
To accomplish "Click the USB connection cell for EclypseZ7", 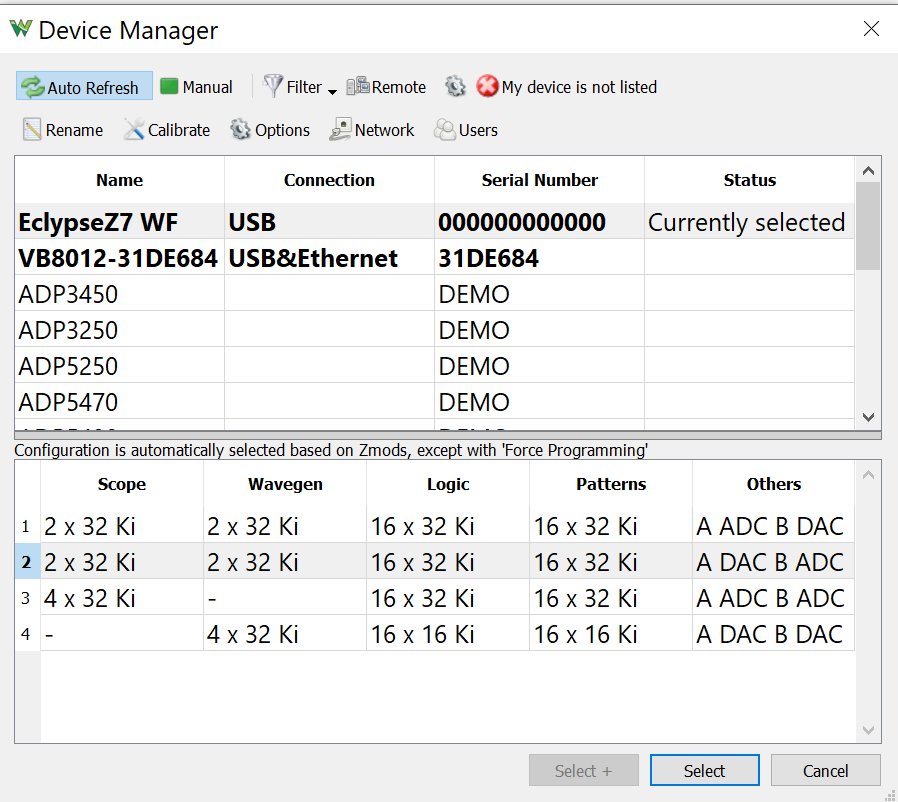I will tap(329, 222).
